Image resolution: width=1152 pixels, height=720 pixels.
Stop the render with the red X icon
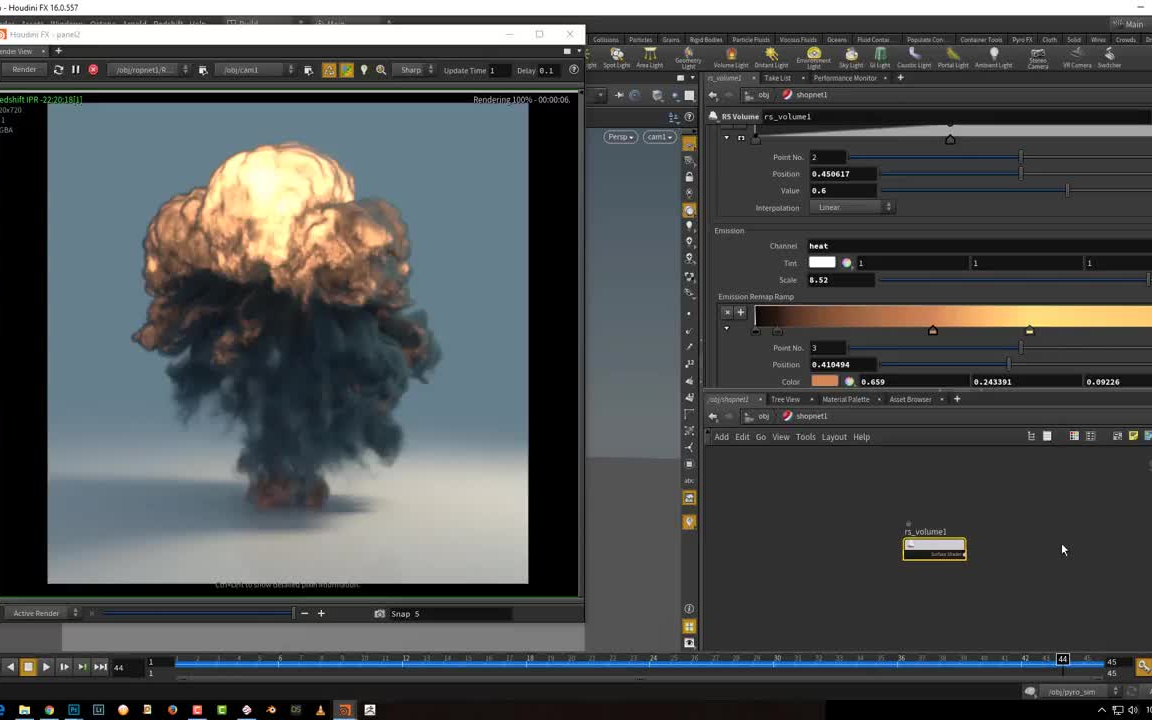93,70
